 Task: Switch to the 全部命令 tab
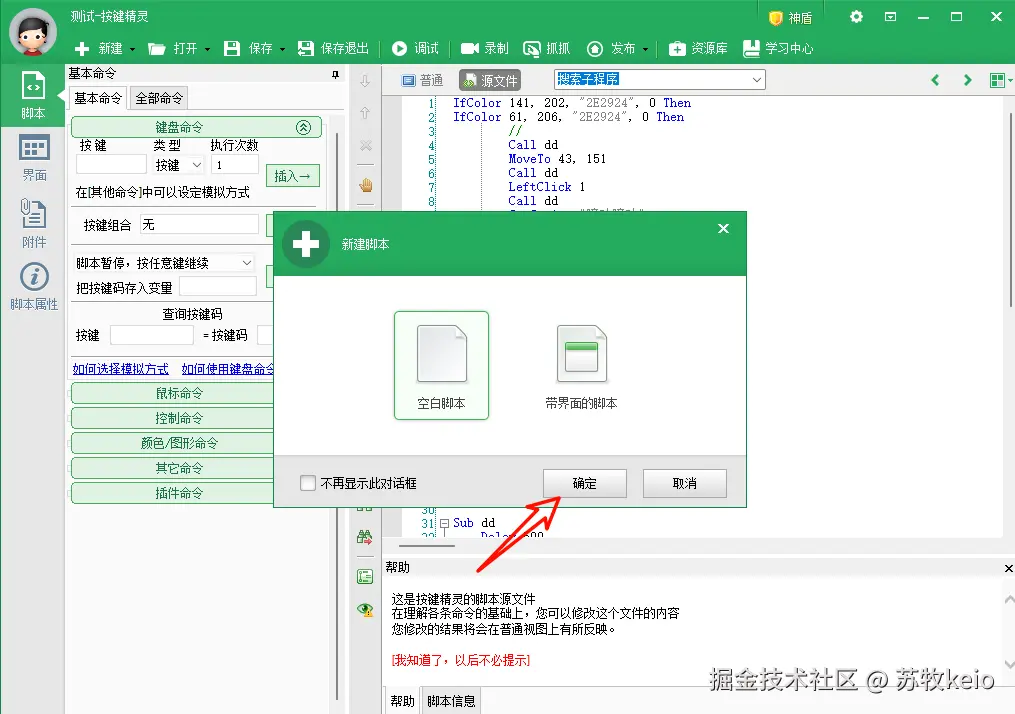pyautogui.click(x=159, y=98)
